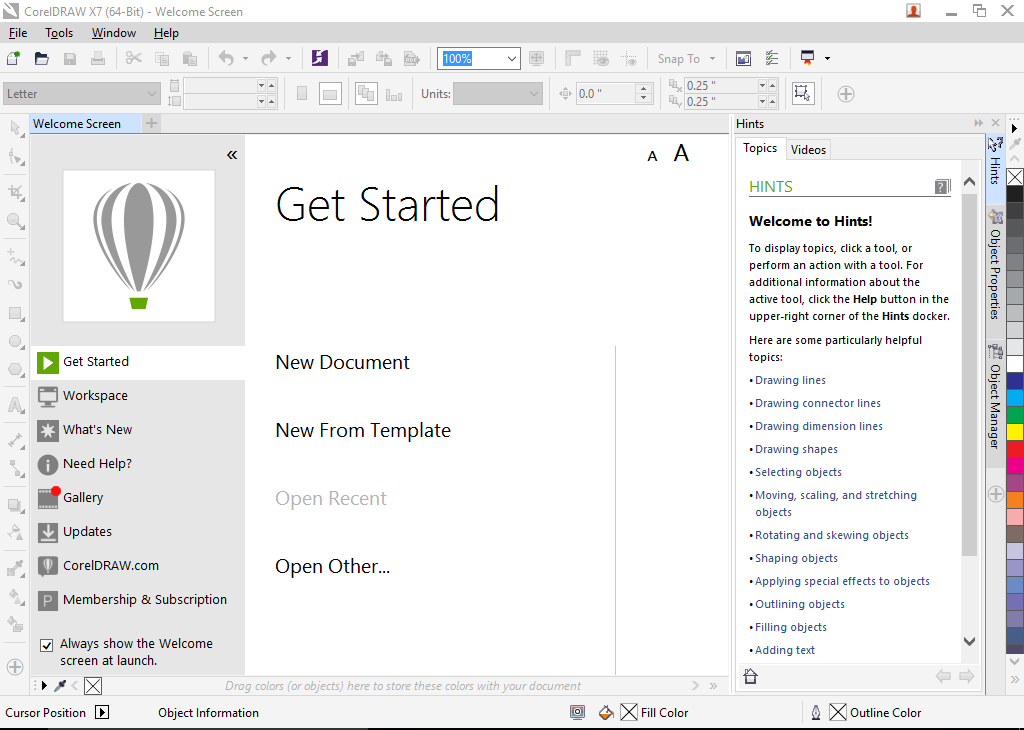
Task: Click the Options toolbar icon
Action: tap(771, 59)
